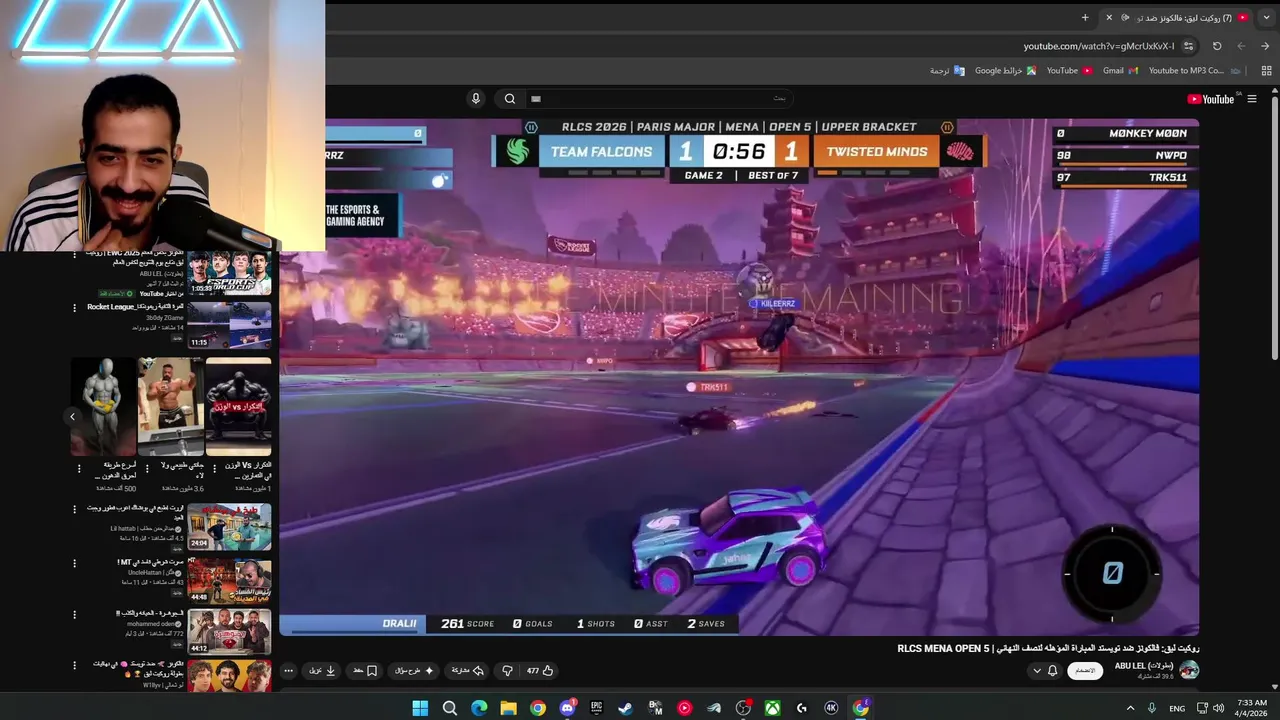Image resolution: width=1280 pixels, height=720 pixels.
Task: Open Rocket League 11:15 recommended video
Action: (x=229, y=325)
